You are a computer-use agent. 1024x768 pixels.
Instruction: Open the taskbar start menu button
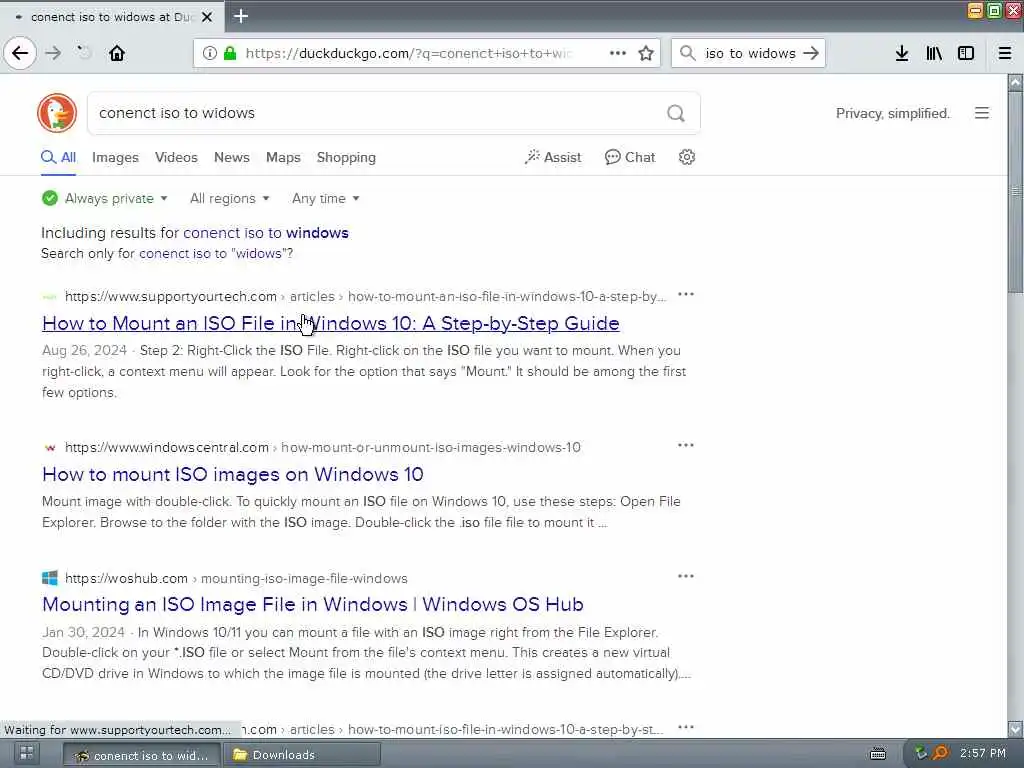pos(27,753)
